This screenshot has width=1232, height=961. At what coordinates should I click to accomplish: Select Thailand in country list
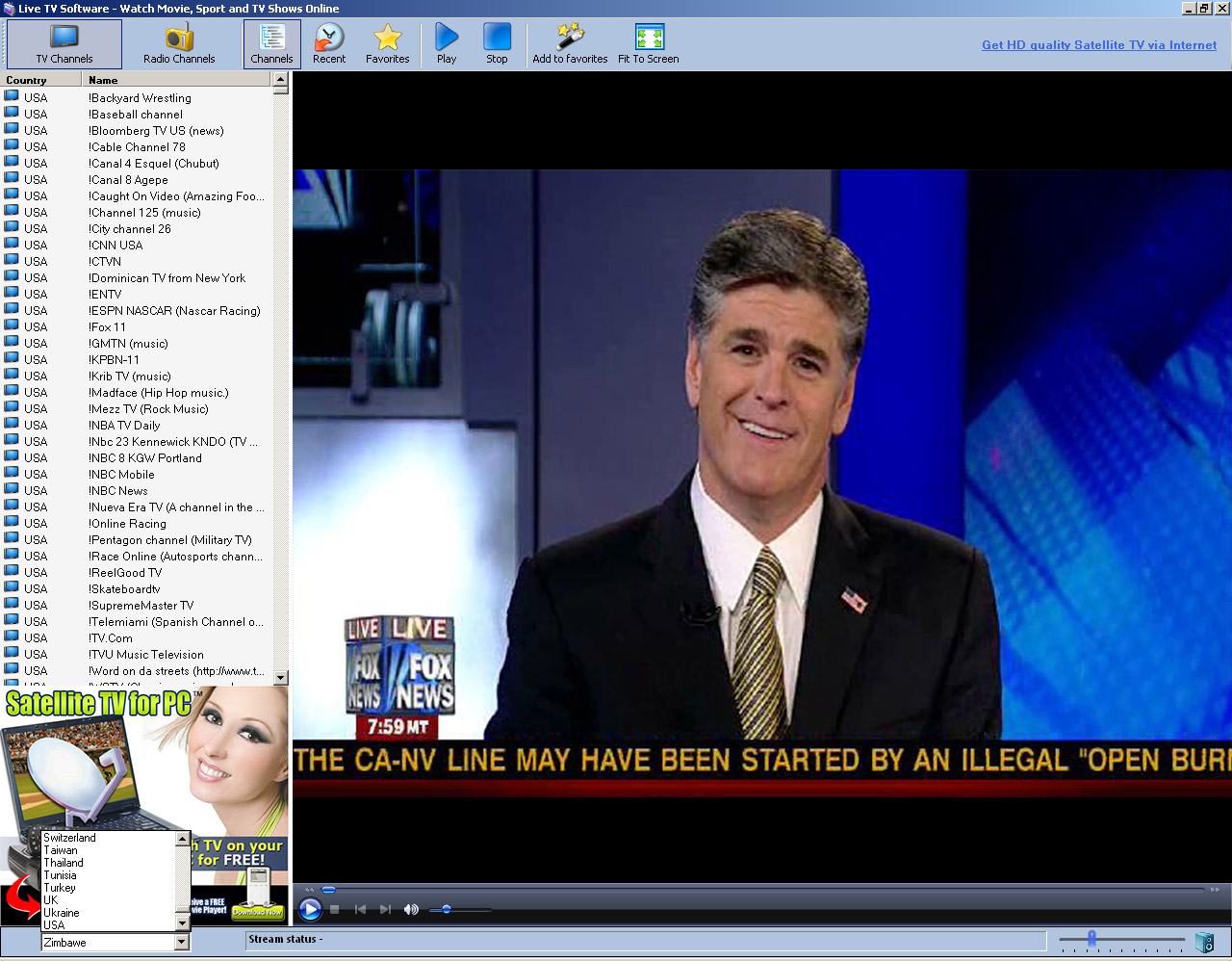[x=64, y=863]
